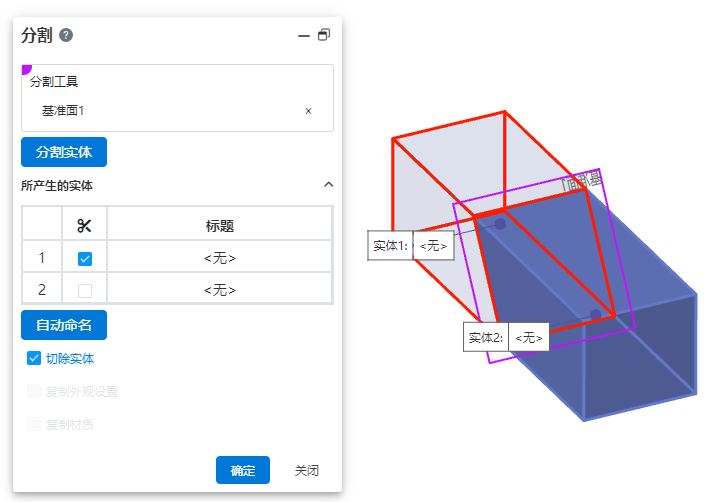Click the purple corner marker of 分割工具
718x502 pixels.
click(26, 69)
